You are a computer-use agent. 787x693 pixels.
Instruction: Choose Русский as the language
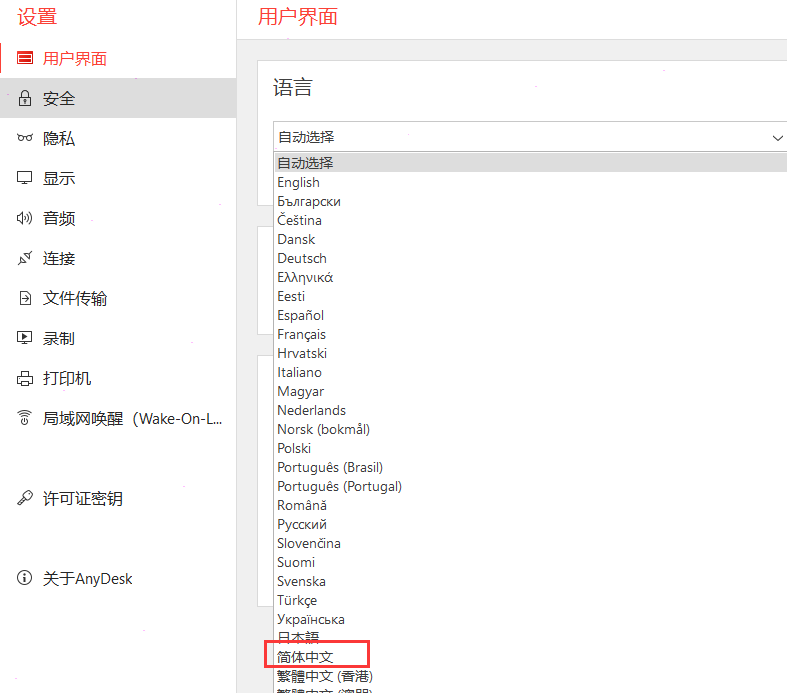pos(531,524)
